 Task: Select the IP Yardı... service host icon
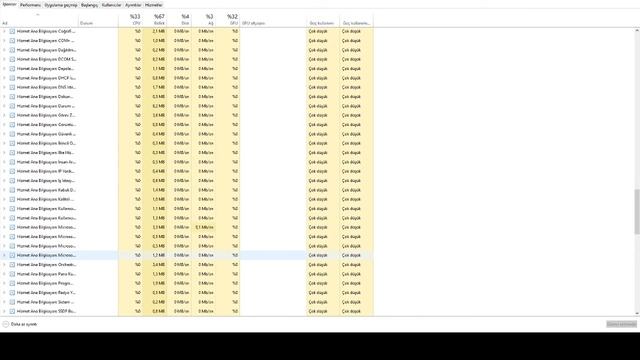[x=12, y=171]
